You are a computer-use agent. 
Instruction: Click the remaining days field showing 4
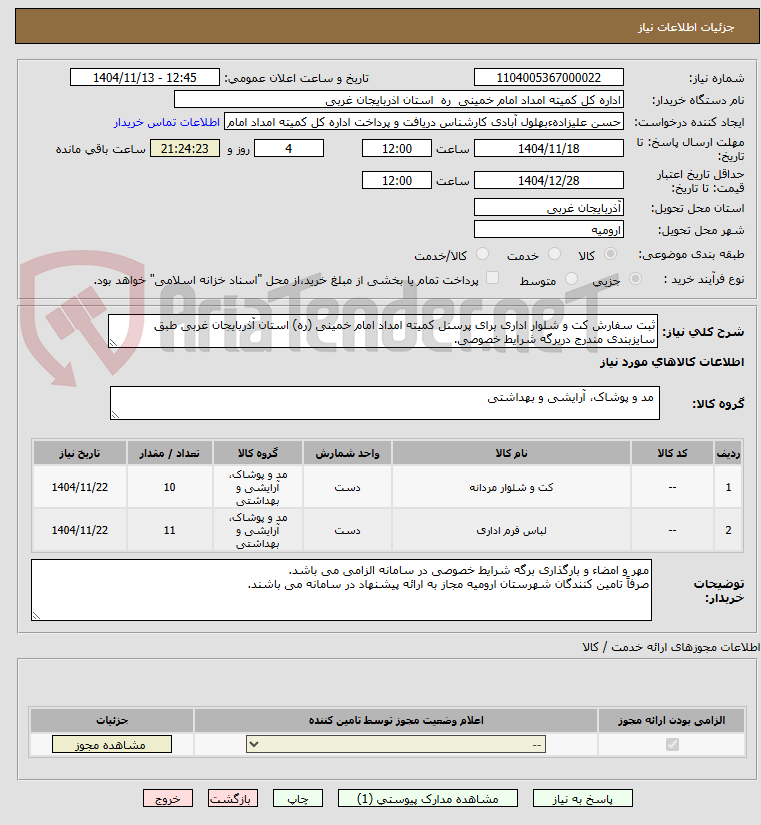point(289,148)
